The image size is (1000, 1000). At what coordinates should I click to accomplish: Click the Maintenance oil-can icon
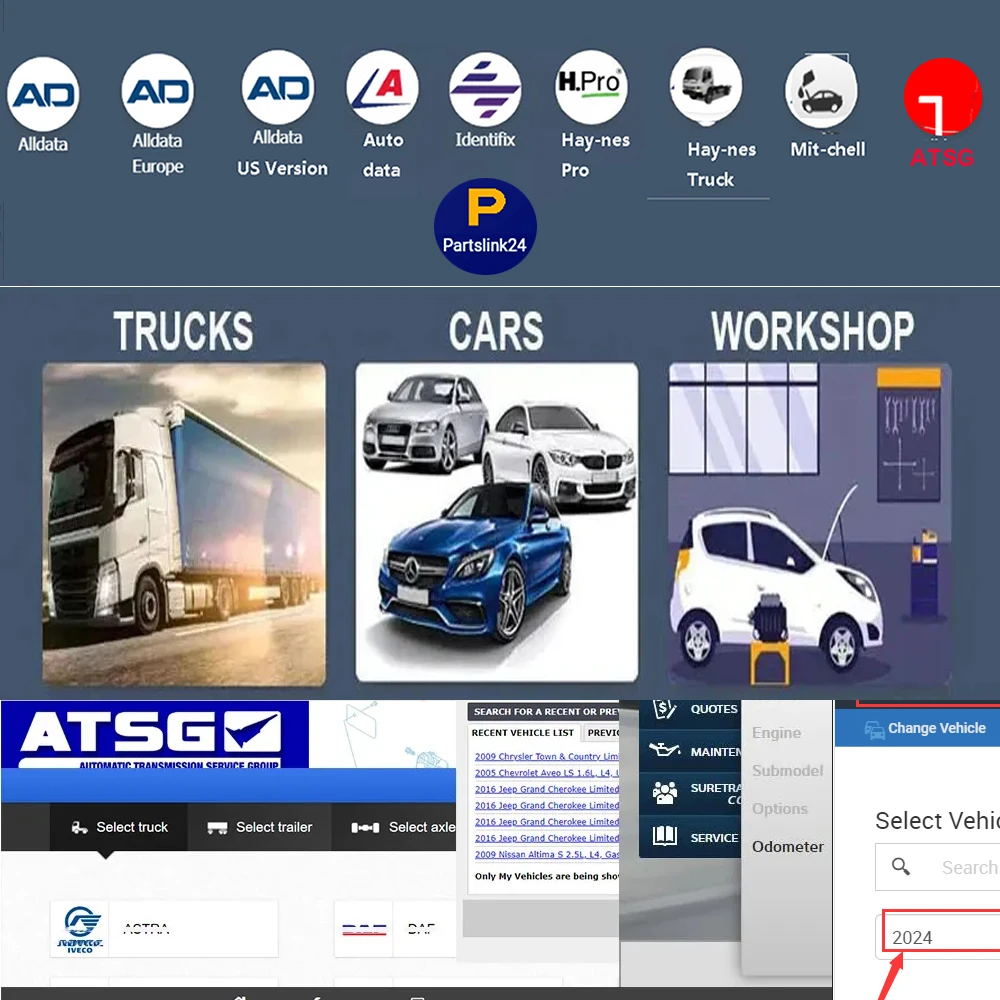664,749
